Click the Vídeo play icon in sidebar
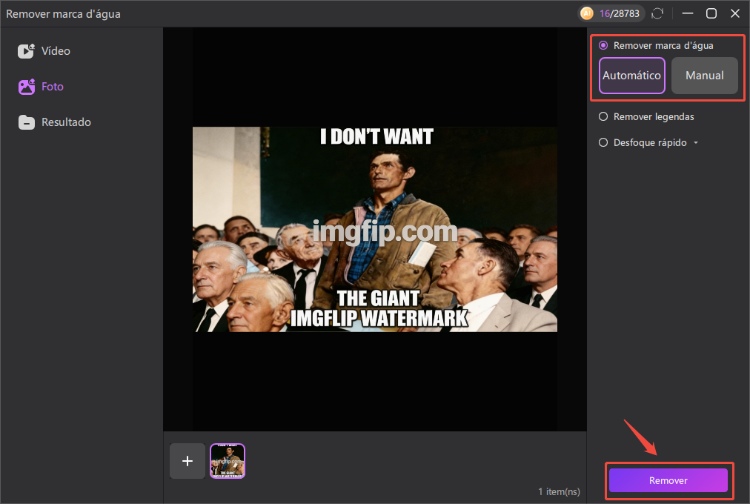750x504 pixels. tap(26, 51)
